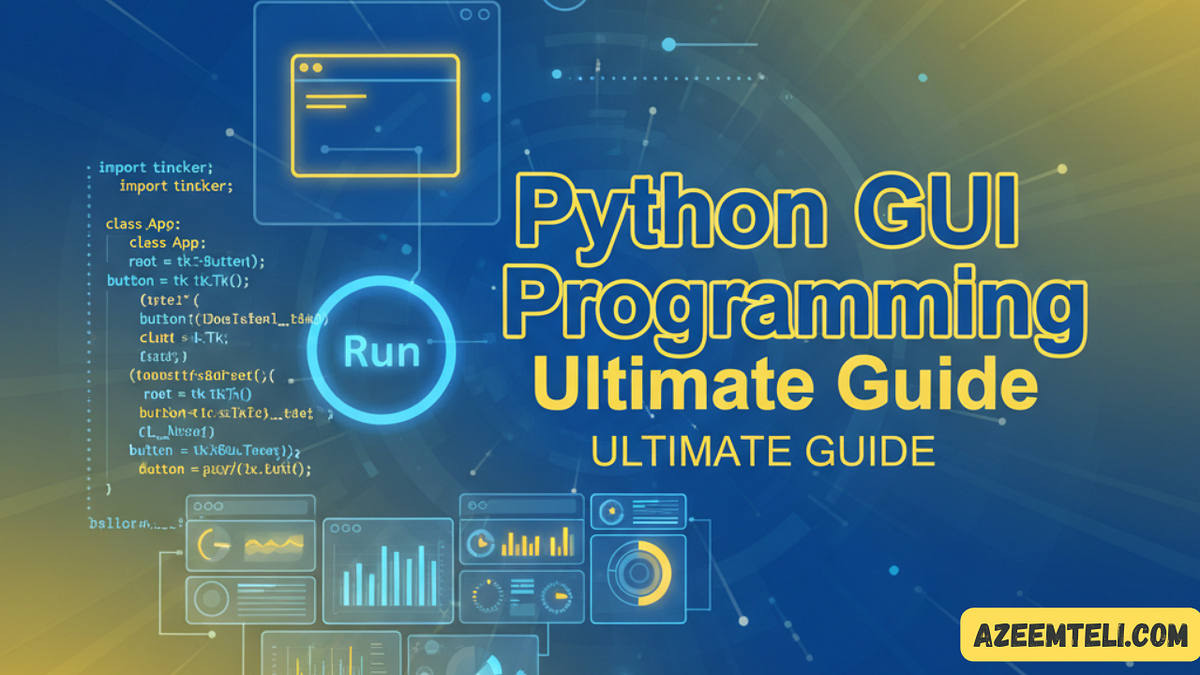Click the yellow donut progress gauge

pos(639,571)
